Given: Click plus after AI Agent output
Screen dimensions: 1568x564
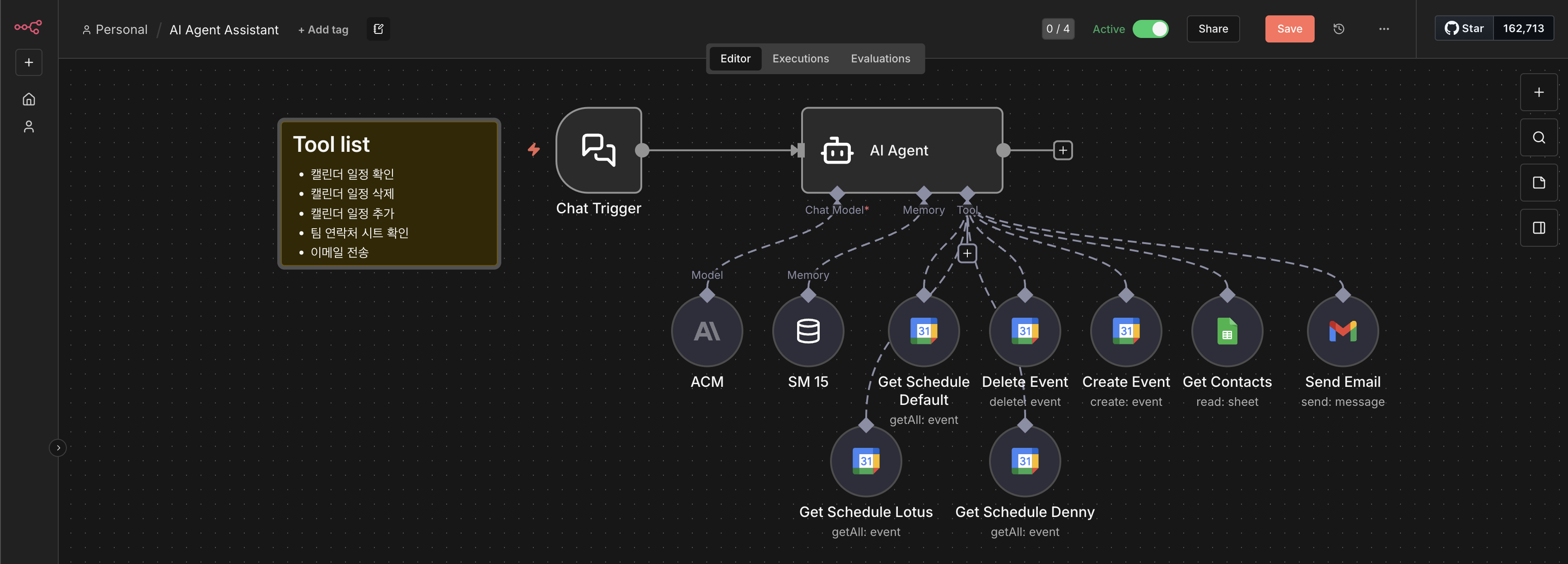Looking at the screenshot, I should tap(1063, 150).
